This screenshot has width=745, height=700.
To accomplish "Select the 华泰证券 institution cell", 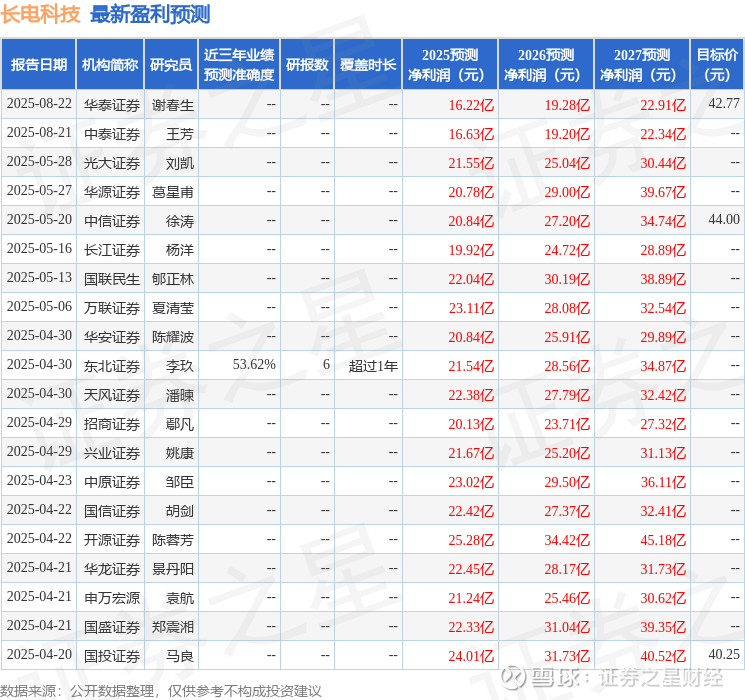I will click(x=112, y=105).
